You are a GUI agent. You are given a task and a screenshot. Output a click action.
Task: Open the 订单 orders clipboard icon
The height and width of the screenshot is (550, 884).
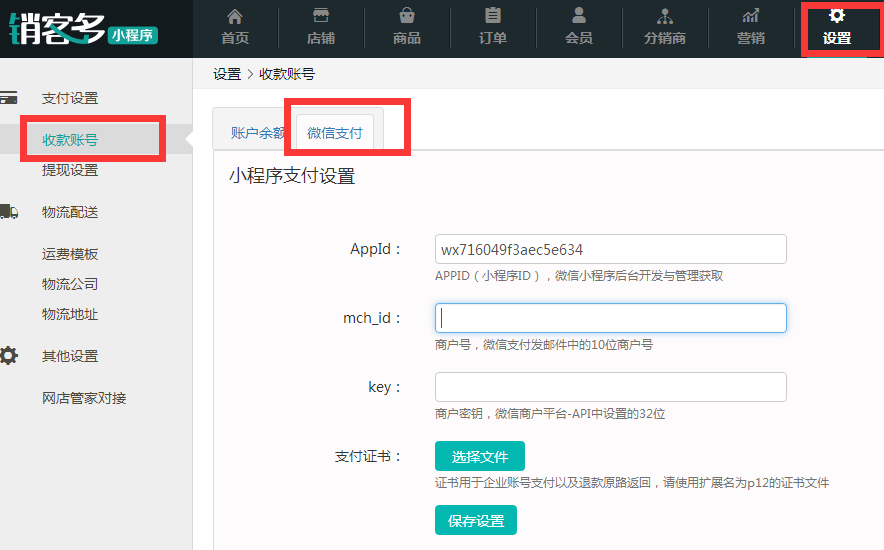pos(493,15)
